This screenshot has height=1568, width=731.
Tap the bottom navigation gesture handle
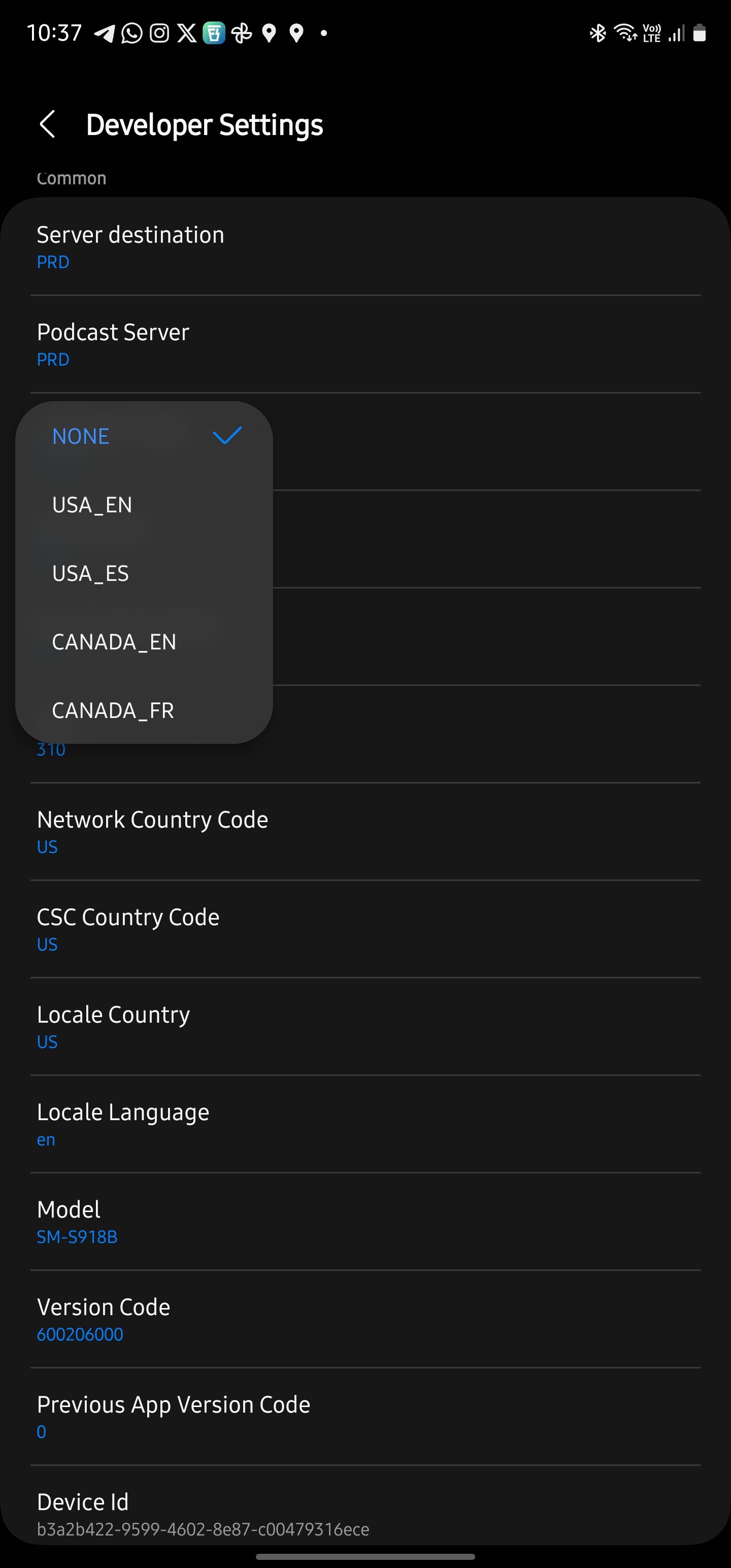[x=365, y=1556]
